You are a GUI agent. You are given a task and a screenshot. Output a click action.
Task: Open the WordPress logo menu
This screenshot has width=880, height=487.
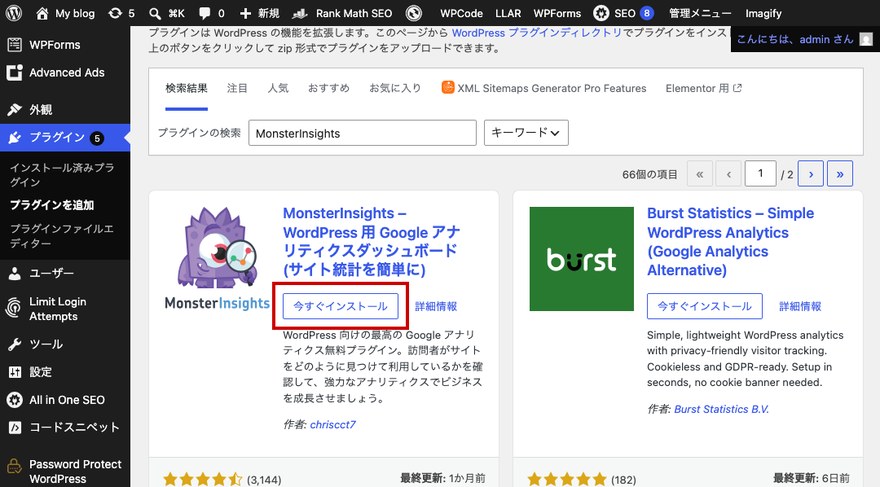[13, 13]
